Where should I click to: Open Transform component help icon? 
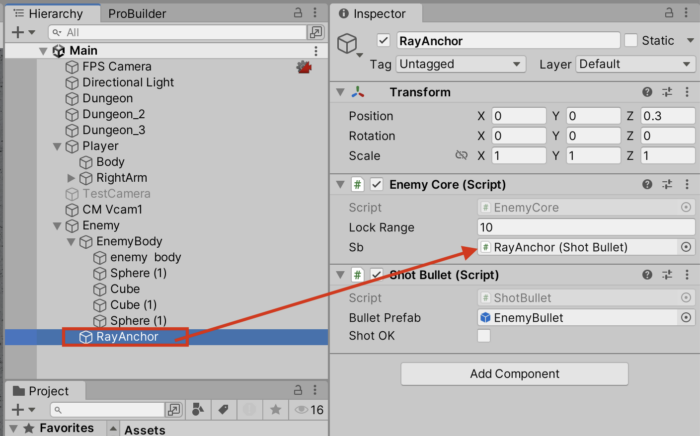pos(647,92)
